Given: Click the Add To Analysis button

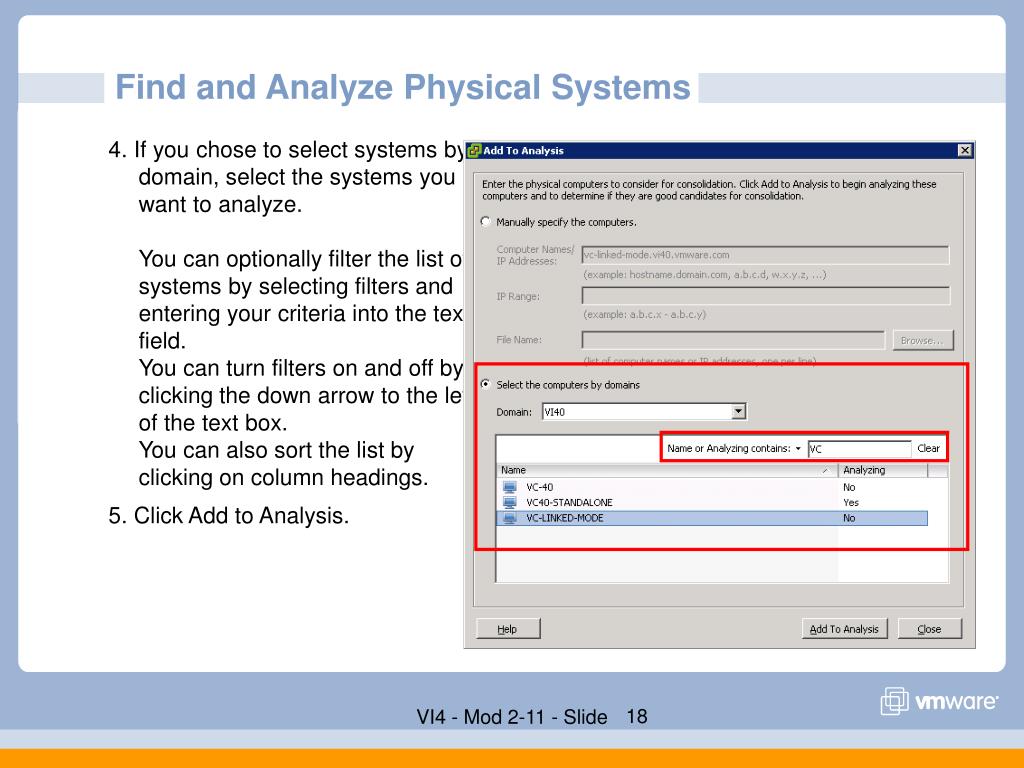Looking at the screenshot, I should (844, 629).
